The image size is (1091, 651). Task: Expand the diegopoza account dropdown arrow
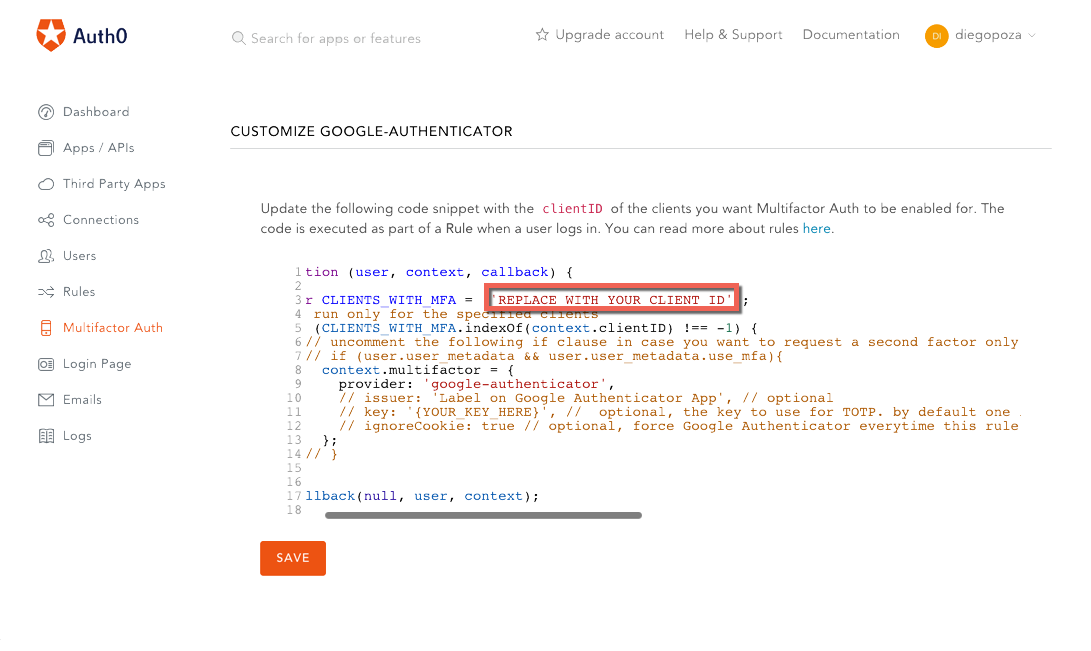[1032, 35]
